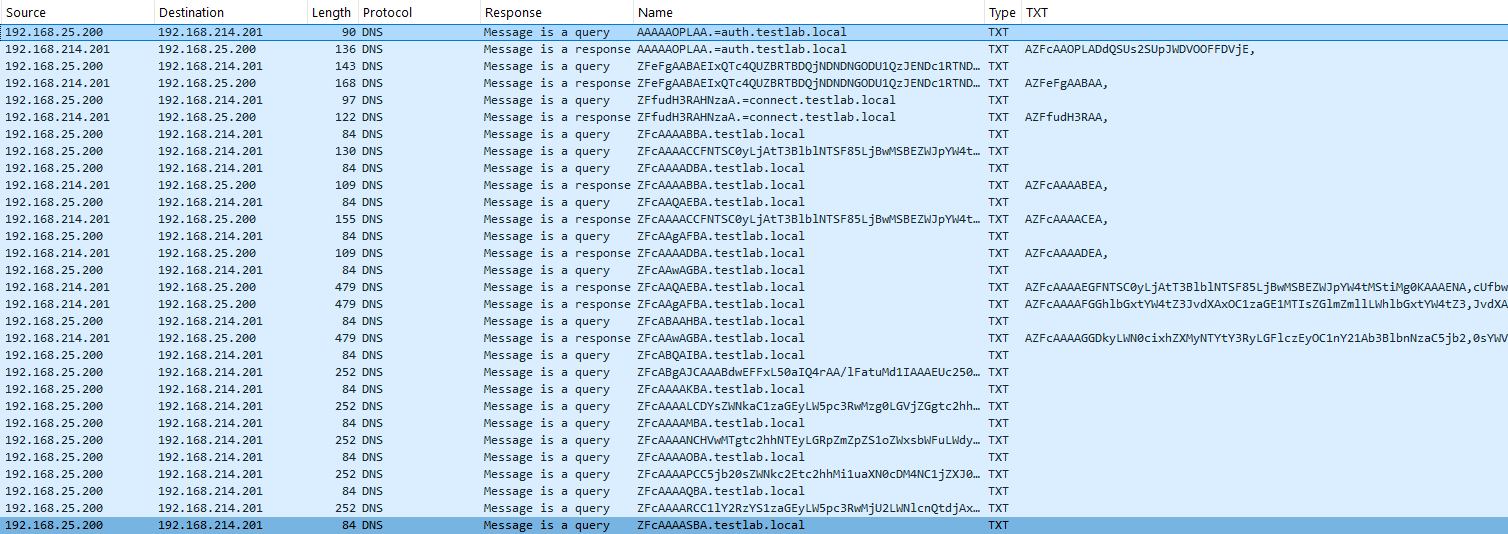Select the packet with length 90
The height and width of the screenshot is (534, 1508).
[x=754, y=32]
